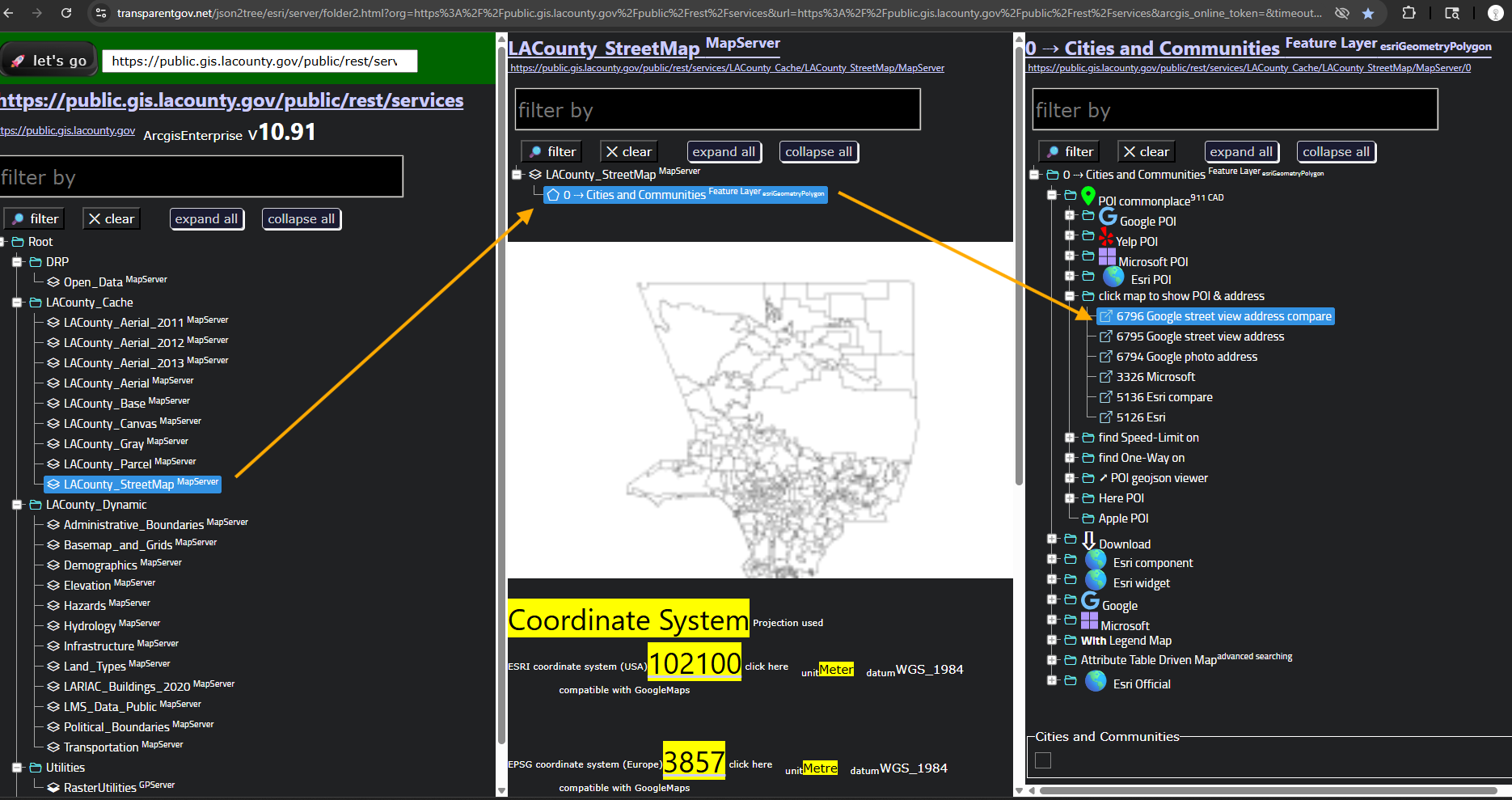Click the Yelp POI logo icon

point(1106,238)
